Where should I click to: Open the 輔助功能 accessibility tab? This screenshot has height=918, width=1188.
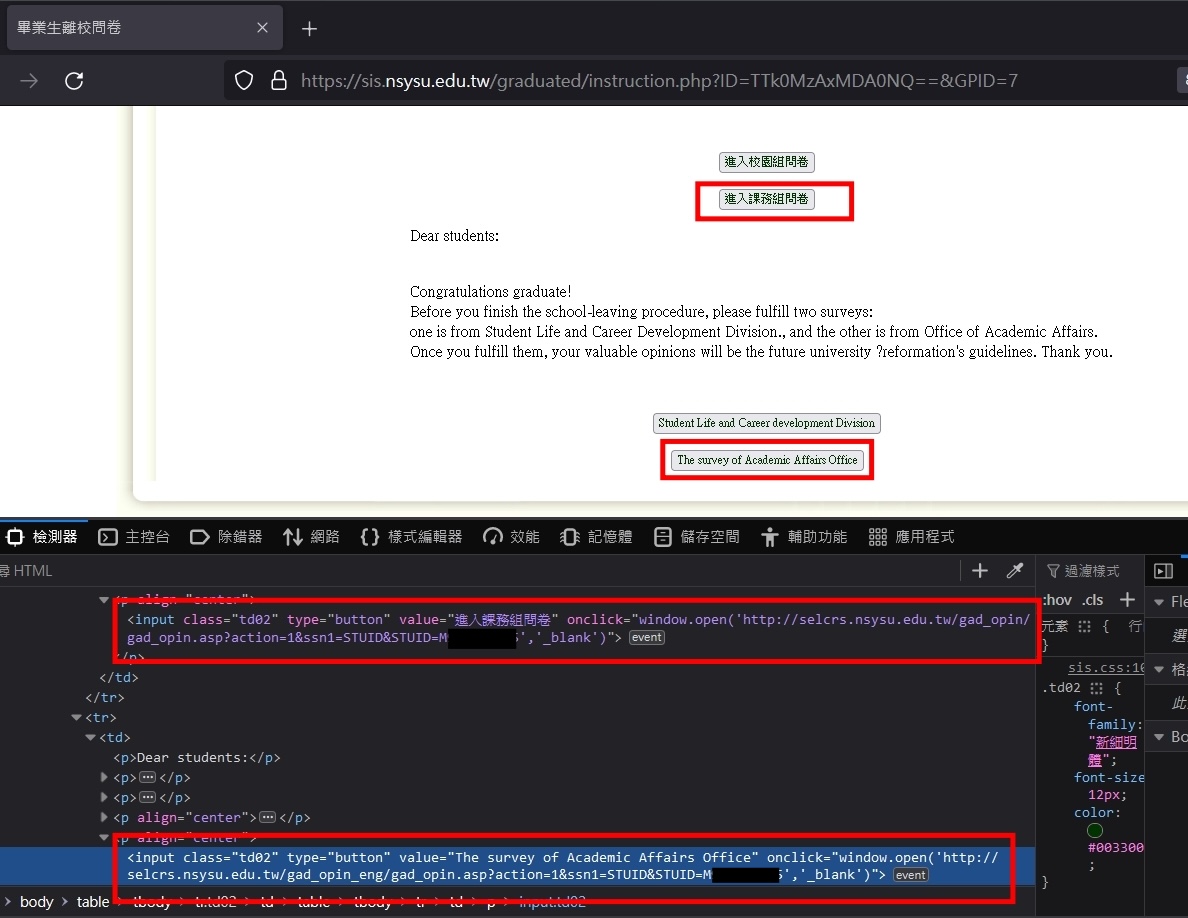pos(804,537)
